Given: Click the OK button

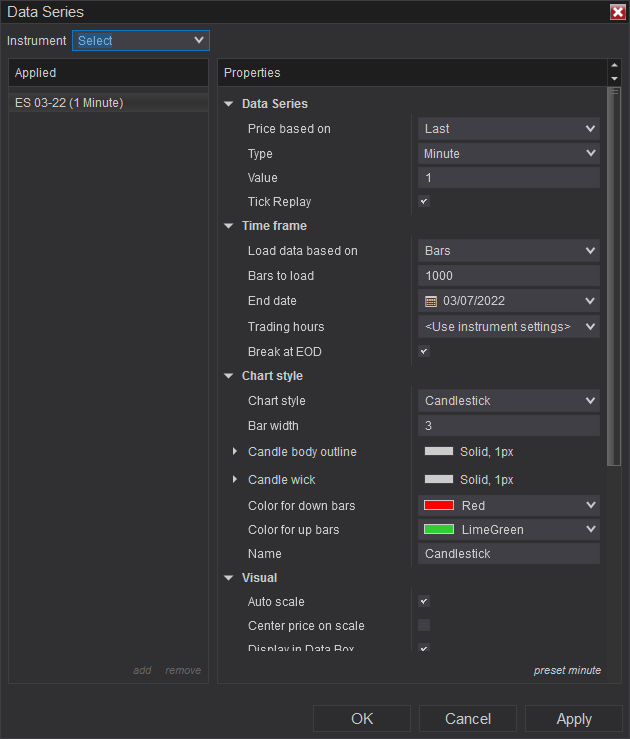Looking at the screenshot, I should (x=362, y=719).
